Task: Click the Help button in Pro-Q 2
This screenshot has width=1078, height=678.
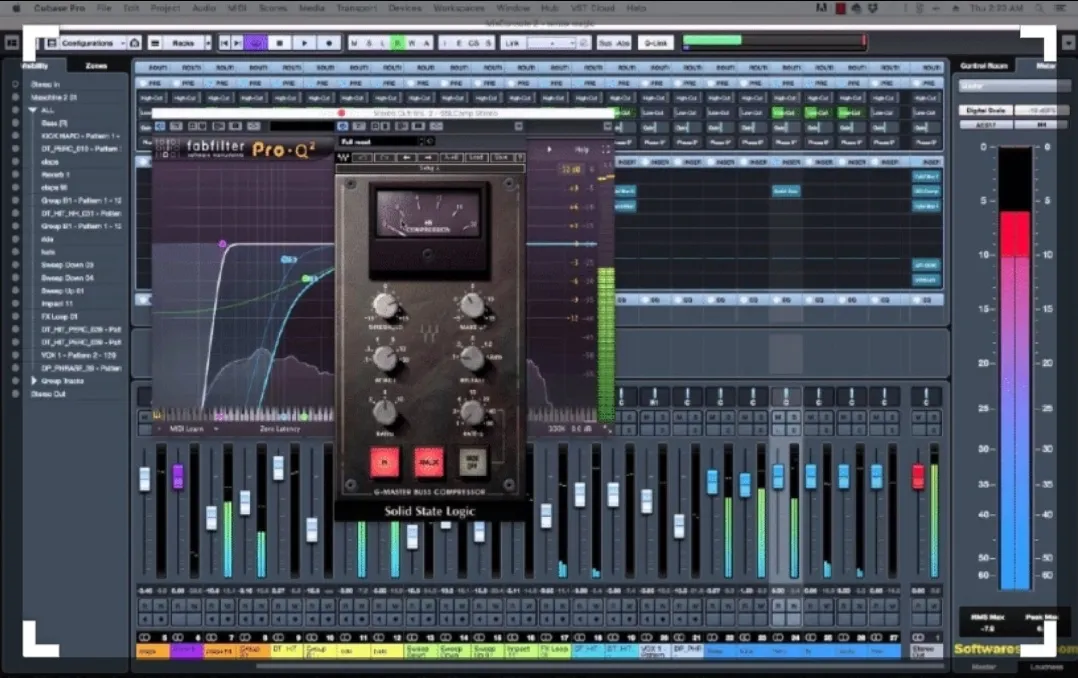Action: [x=582, y=149]
